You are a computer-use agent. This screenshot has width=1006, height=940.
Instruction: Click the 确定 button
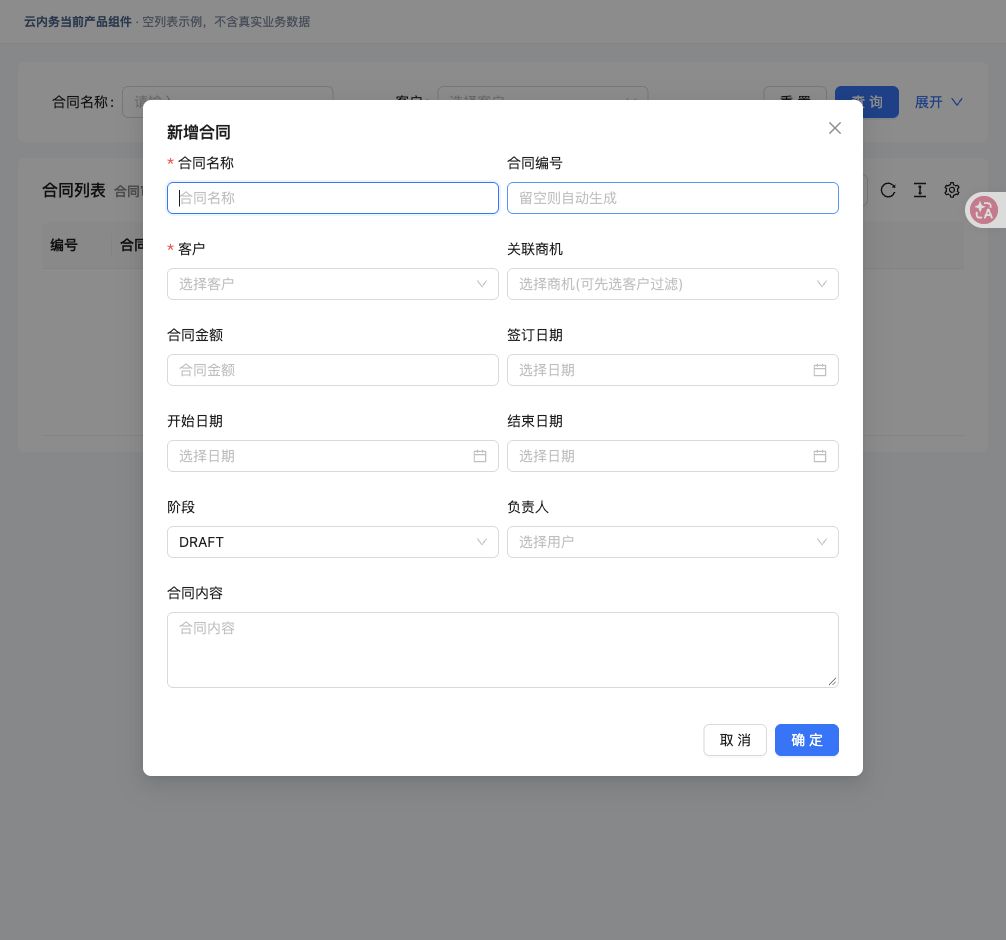click(806, 740)
